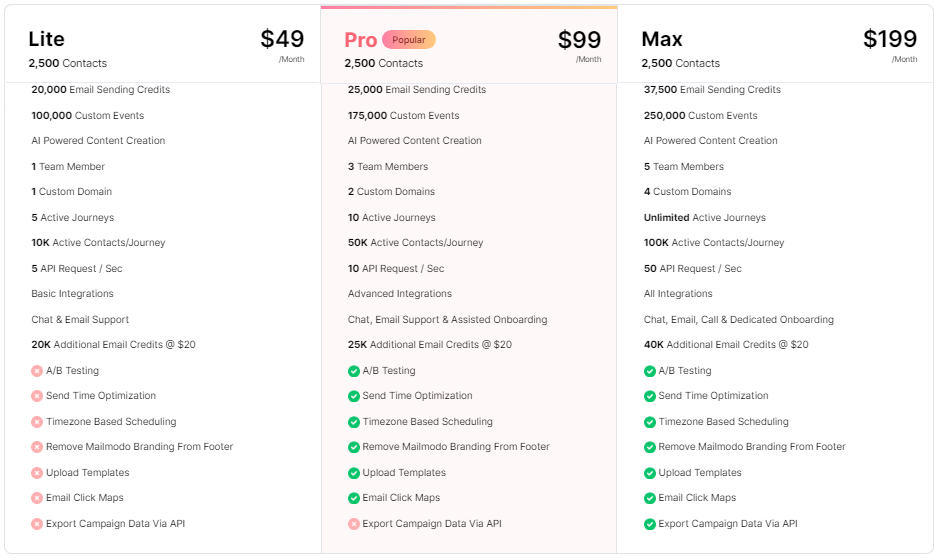The width and height of the screenshot is (935, 558).
Task: Click the red X beside Lite A/B Testing
Action: (37, 371)
